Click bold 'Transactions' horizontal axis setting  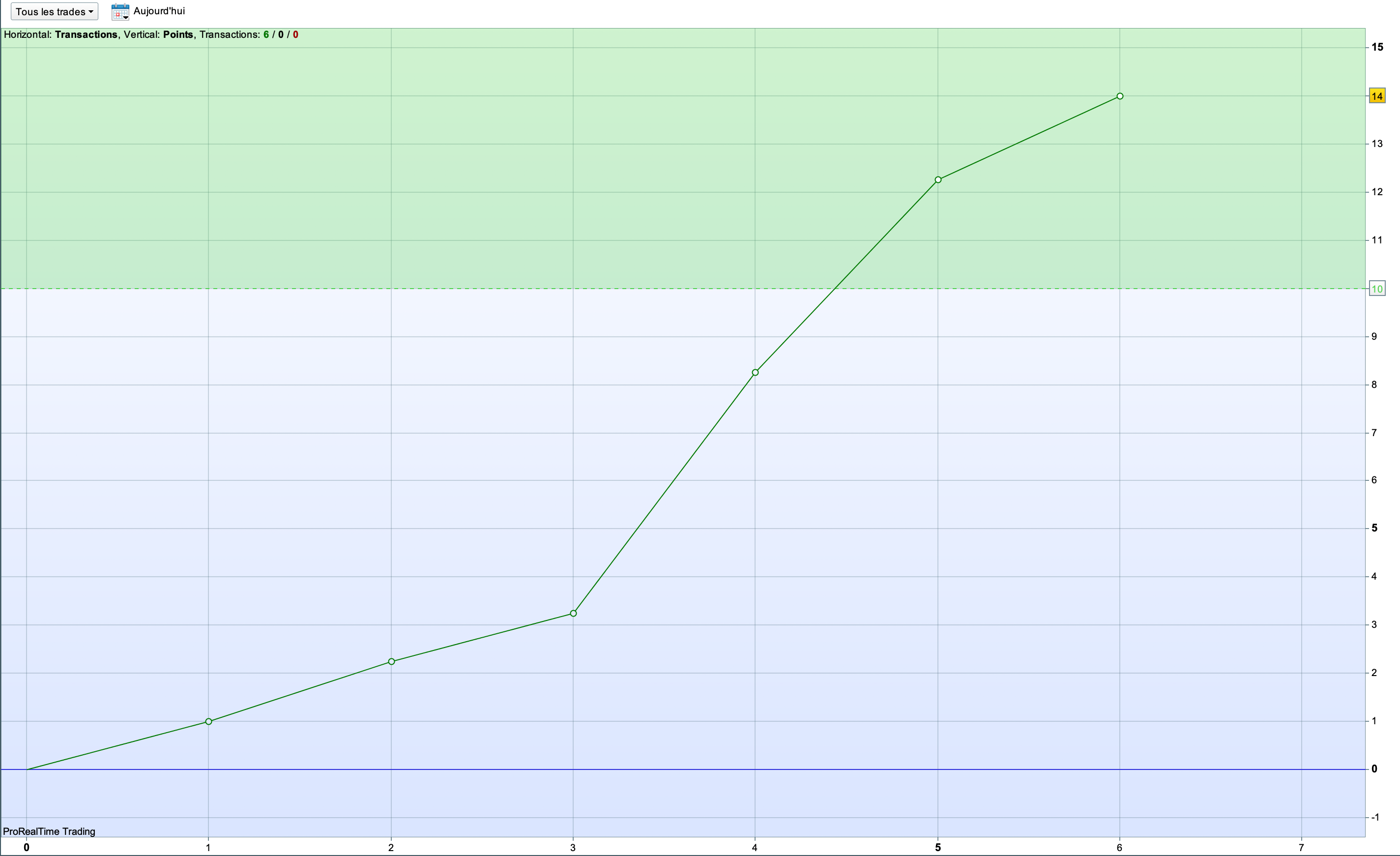[86, 35]
